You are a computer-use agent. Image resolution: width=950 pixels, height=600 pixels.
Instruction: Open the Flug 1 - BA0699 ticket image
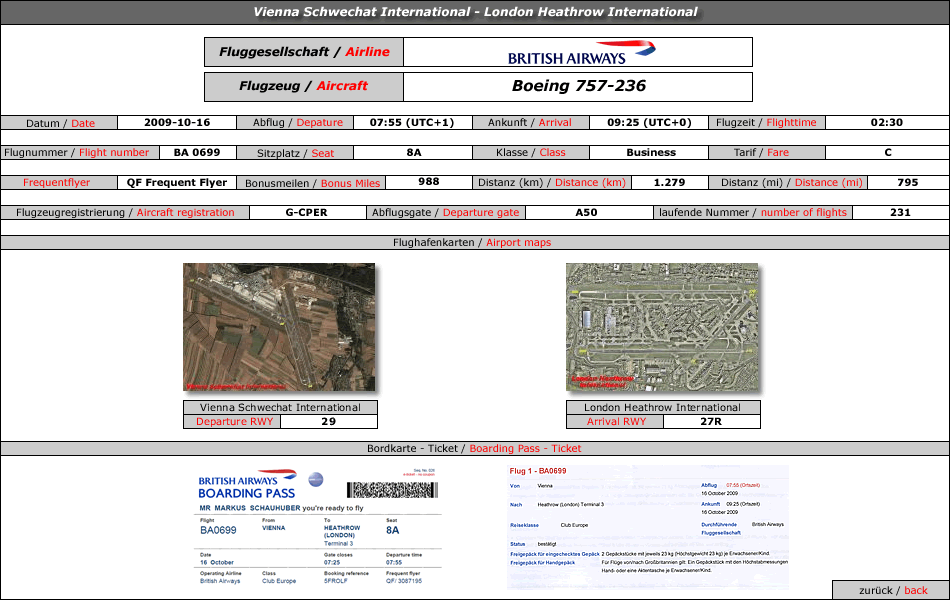(648, 527)
